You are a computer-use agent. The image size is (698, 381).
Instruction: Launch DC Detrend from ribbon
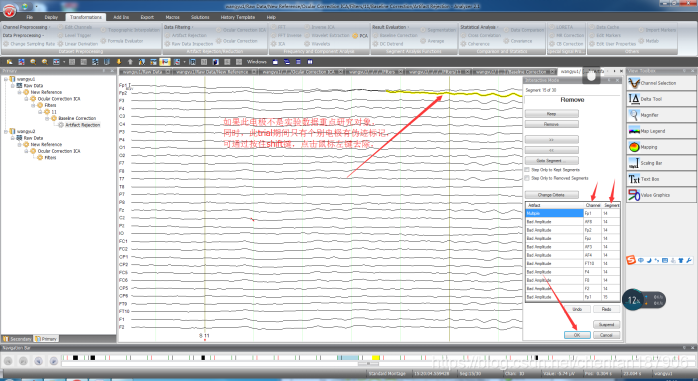388,44
